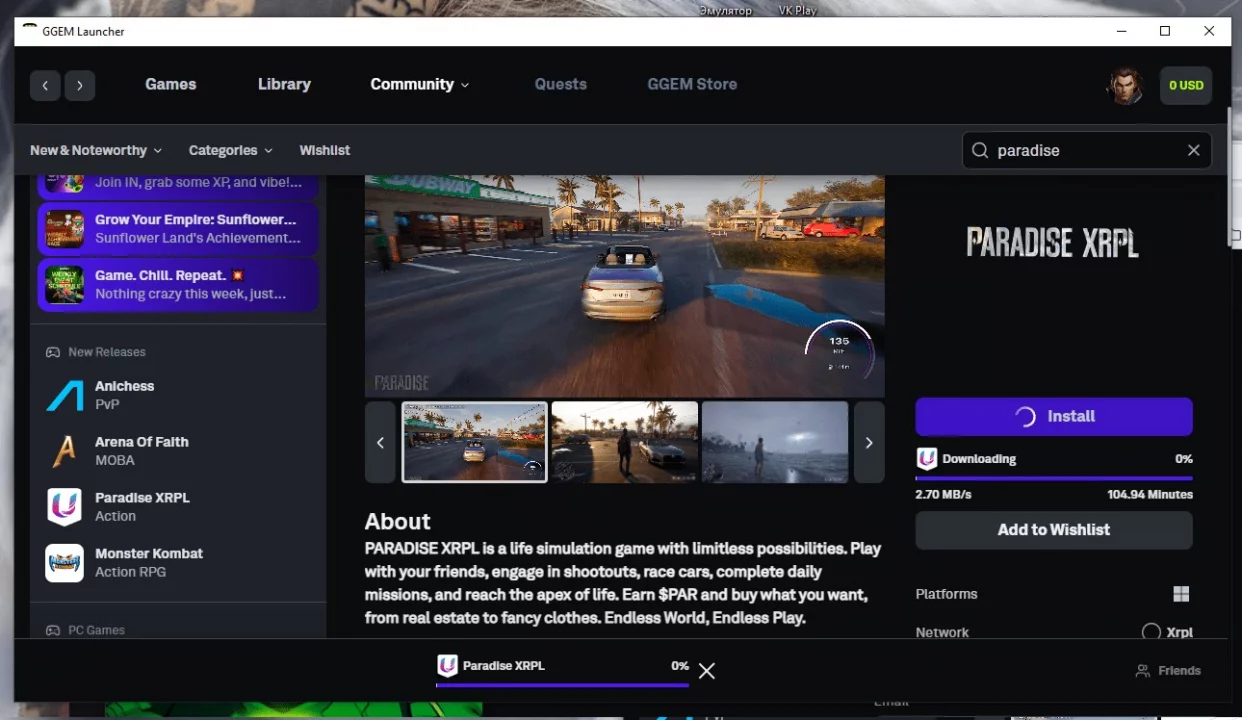This screenshot has width=1242, height=720.
Task: Click the Anichess title text
Action: click(x=125, y=386)
